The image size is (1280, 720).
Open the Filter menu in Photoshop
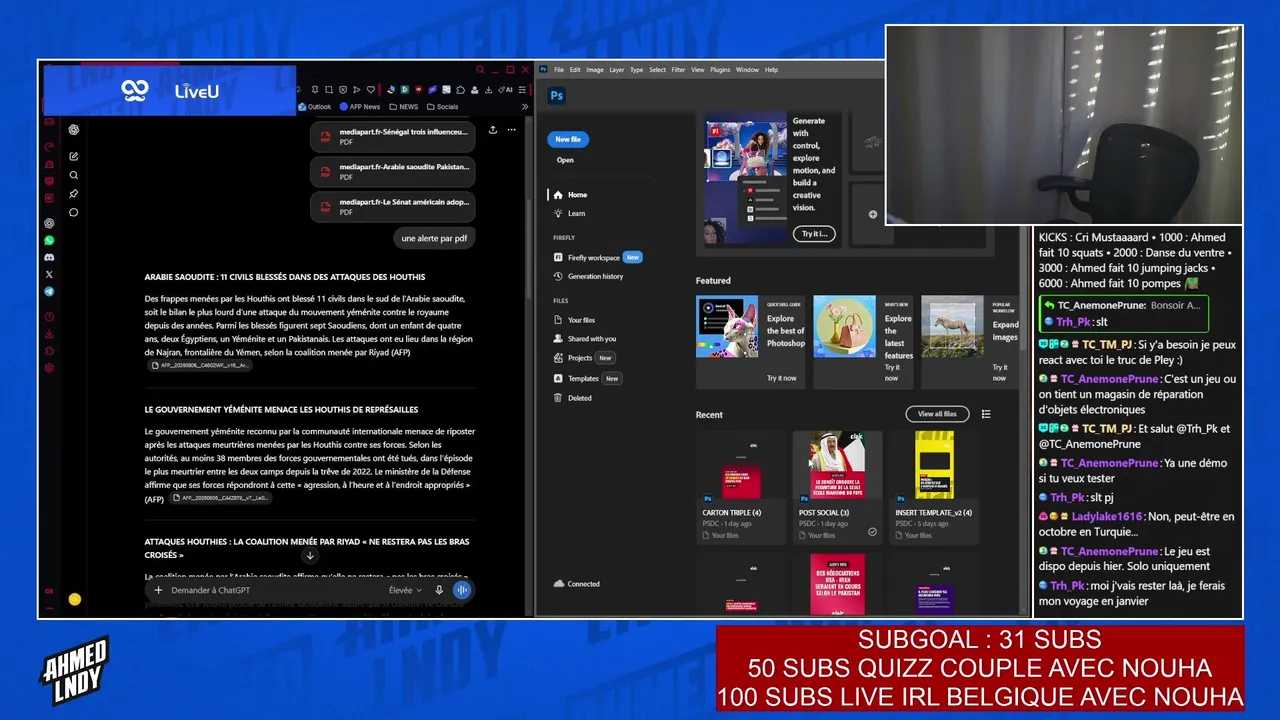tap(678, 70)
